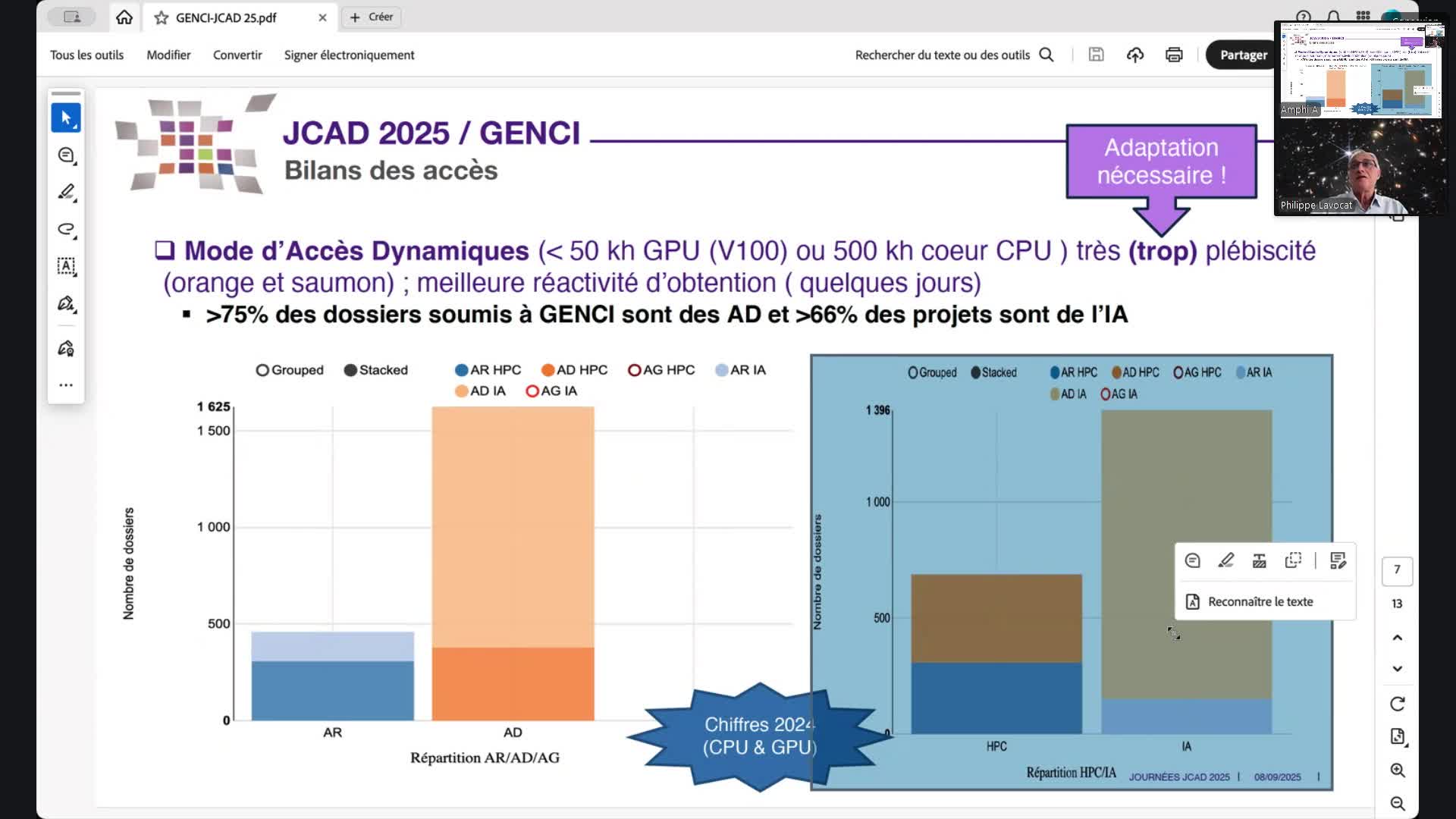Open the GENCI-JCAD 25.pdf tab
The image size is (1456, 819).
[x=226, y=17]
